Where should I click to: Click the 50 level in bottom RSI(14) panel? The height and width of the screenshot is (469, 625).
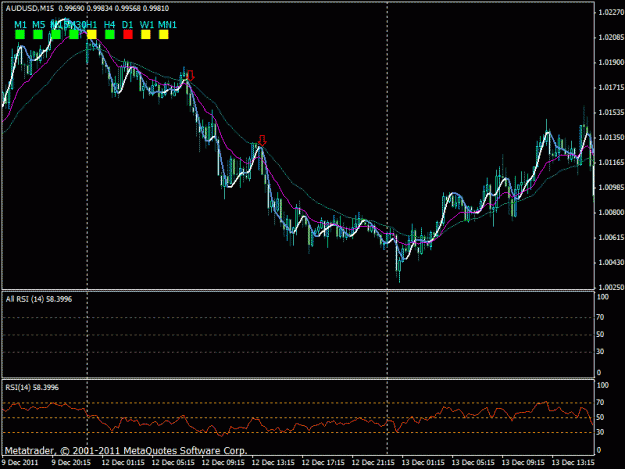(x=600, y=417)
